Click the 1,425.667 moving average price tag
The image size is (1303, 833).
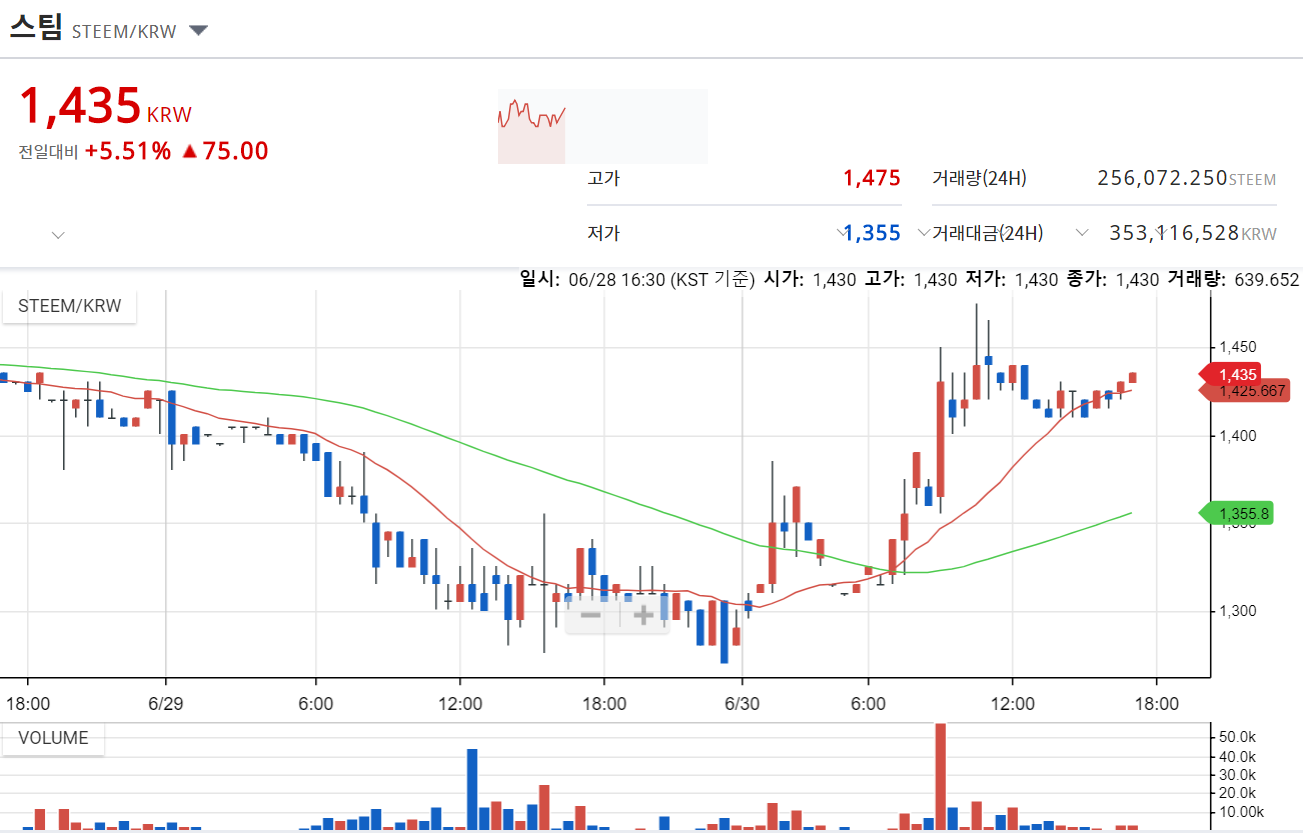point(1246,390)
